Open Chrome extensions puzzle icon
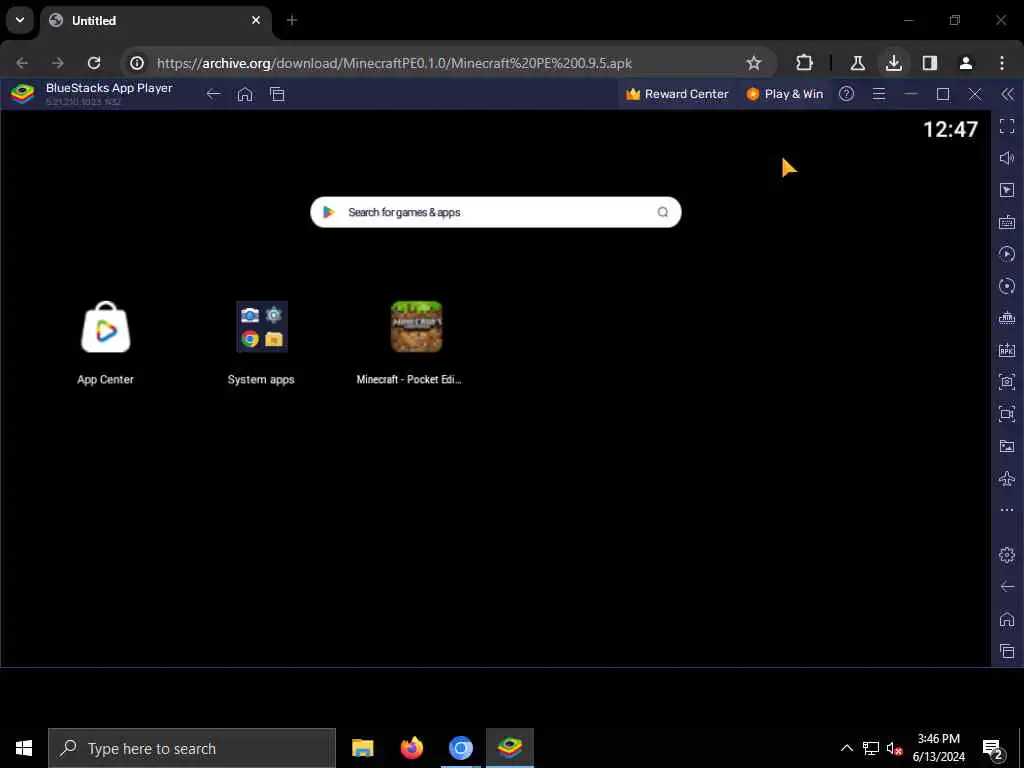This screenshot has width=1024, height=768. click(x=805, y=63)
